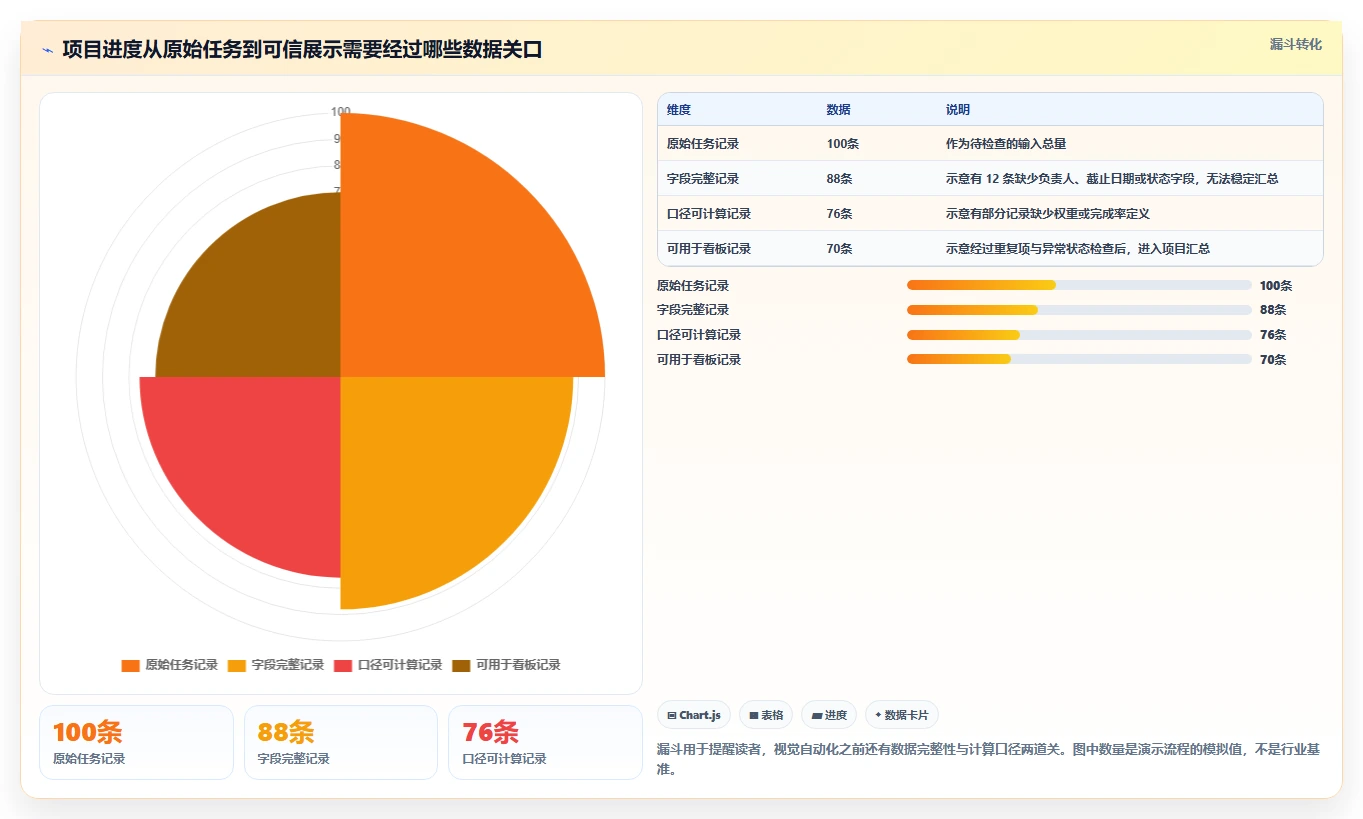1363x819 pixels.
Task: Hide 可用于看板记录 via its legend label text
Action: click(518, 665)
